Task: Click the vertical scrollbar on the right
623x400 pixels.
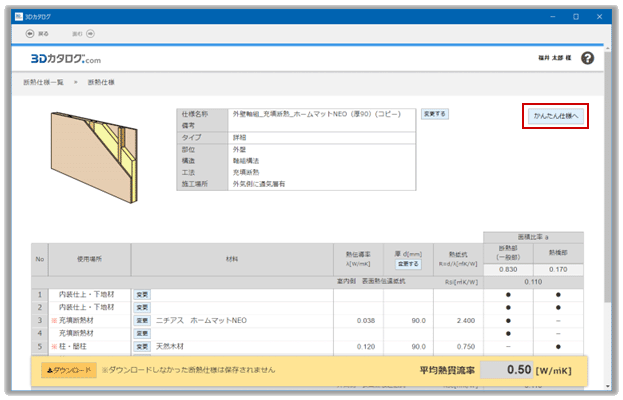Action: click(x=609, y=200)
